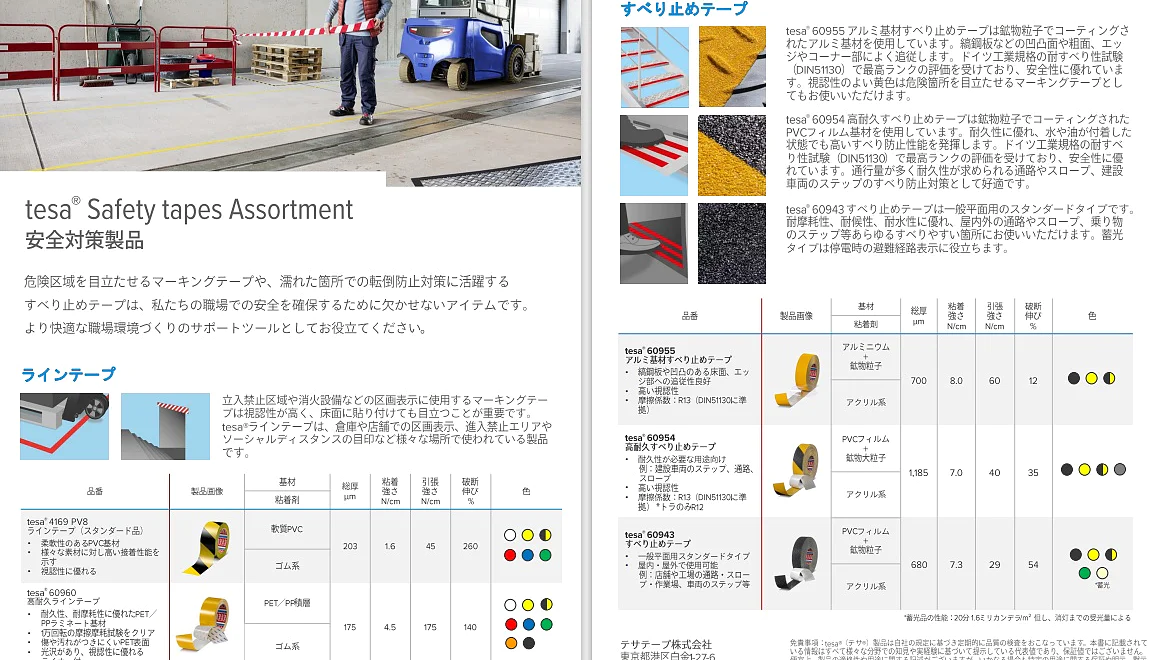Select the '軟質PVC' backing cell
Screen dimensions: 1174x660
pos(287,529)
